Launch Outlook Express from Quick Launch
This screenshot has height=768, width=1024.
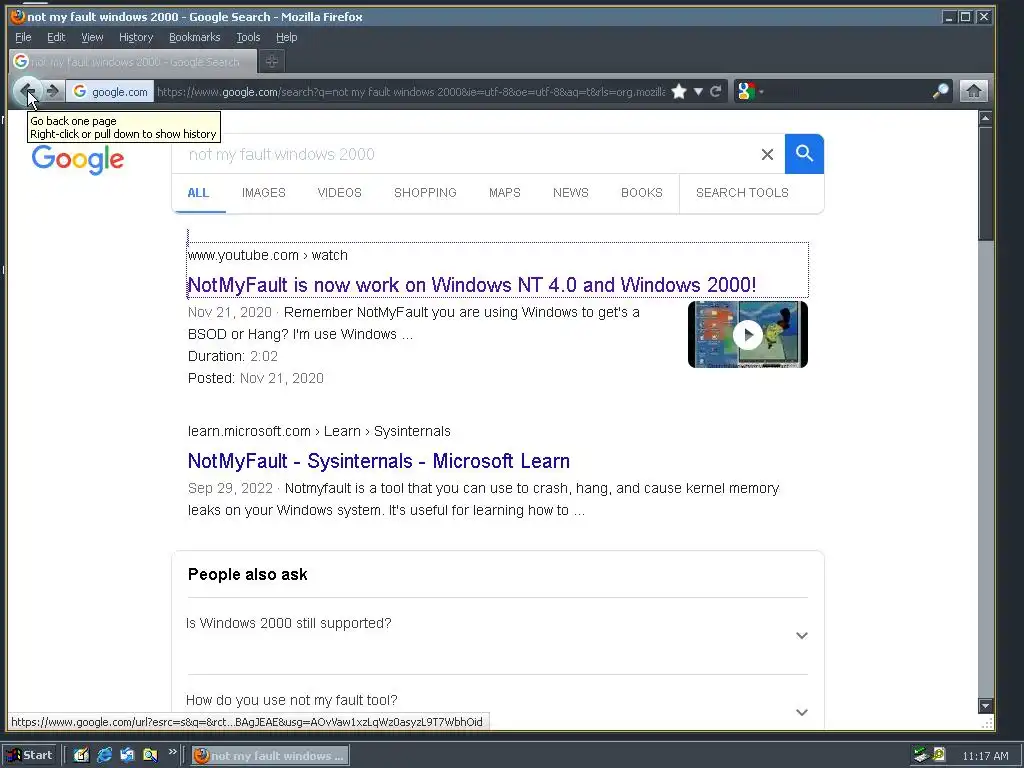(127, 755)
